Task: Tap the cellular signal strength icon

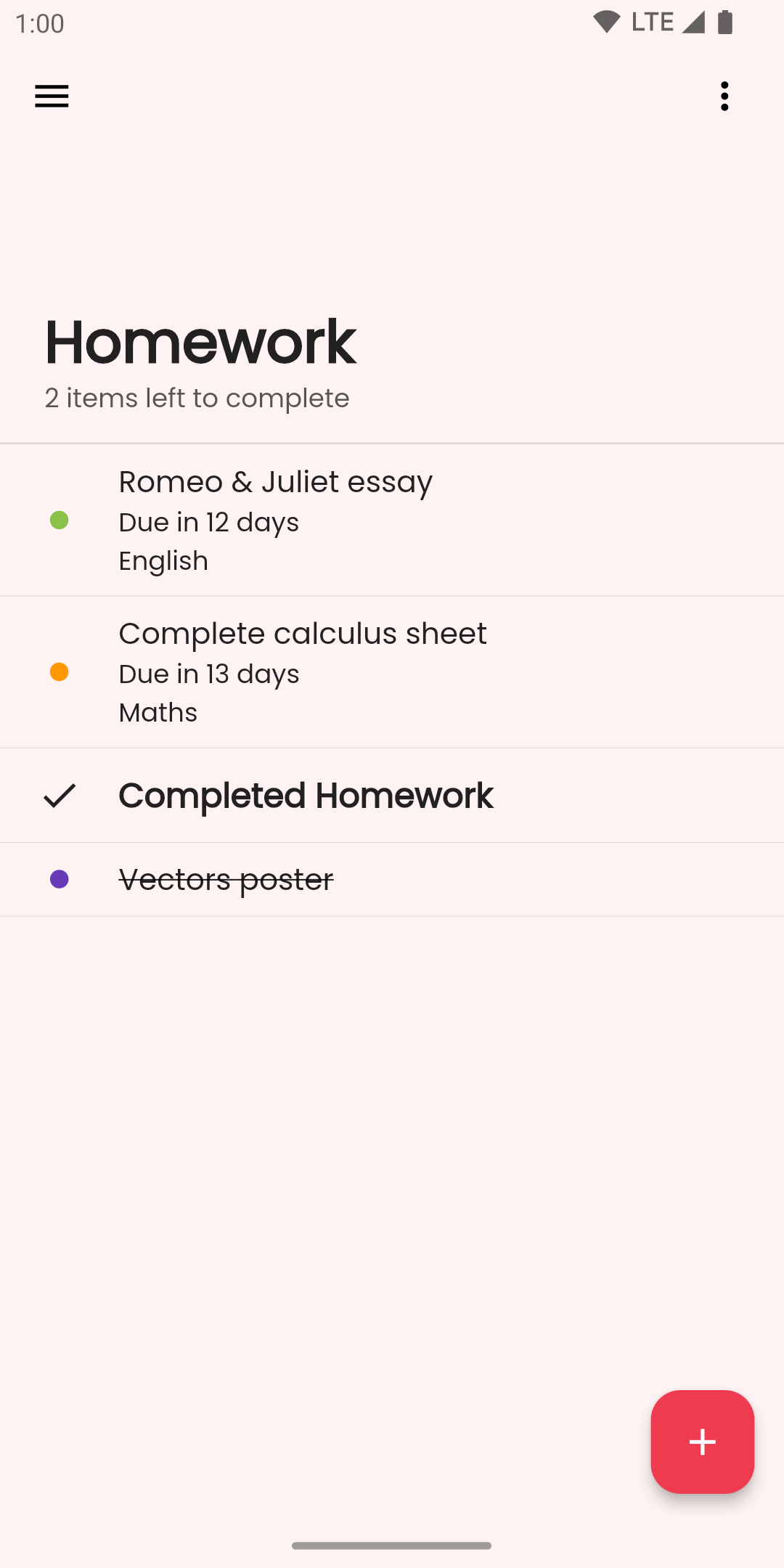Action: point(693,23)
